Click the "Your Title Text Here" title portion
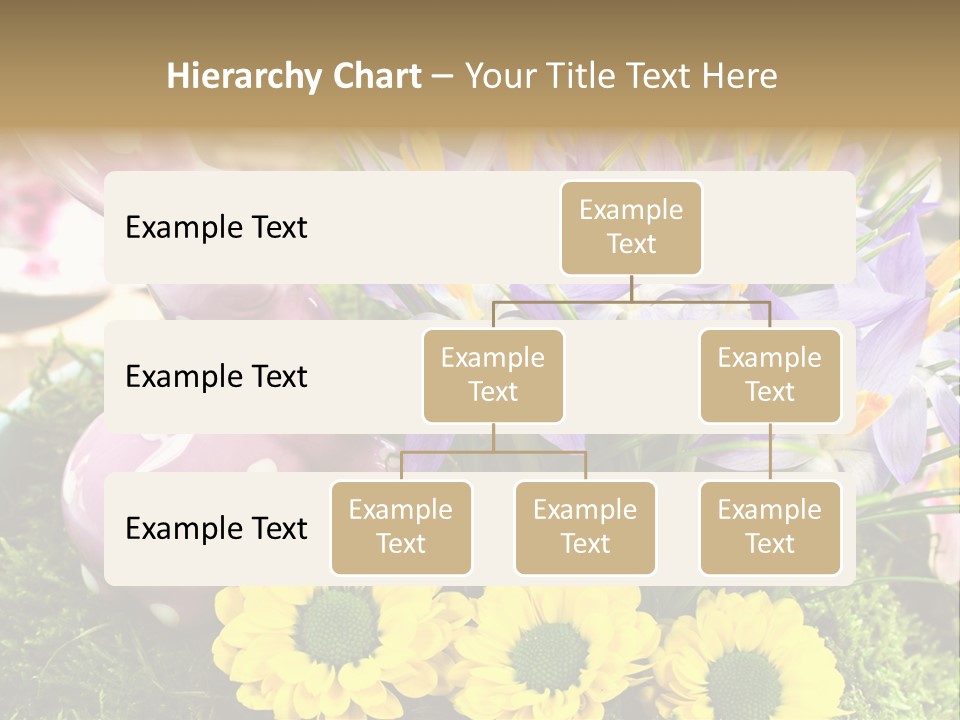The width and height of the screenshot is (960, 720). tap(621, 76)
